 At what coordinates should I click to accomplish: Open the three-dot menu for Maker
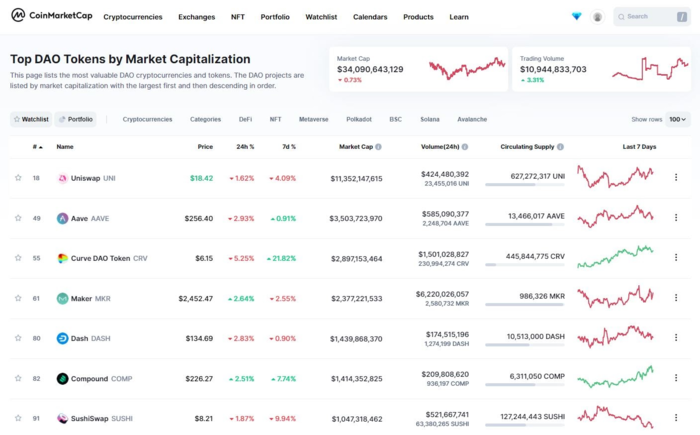tap(676, 297)
